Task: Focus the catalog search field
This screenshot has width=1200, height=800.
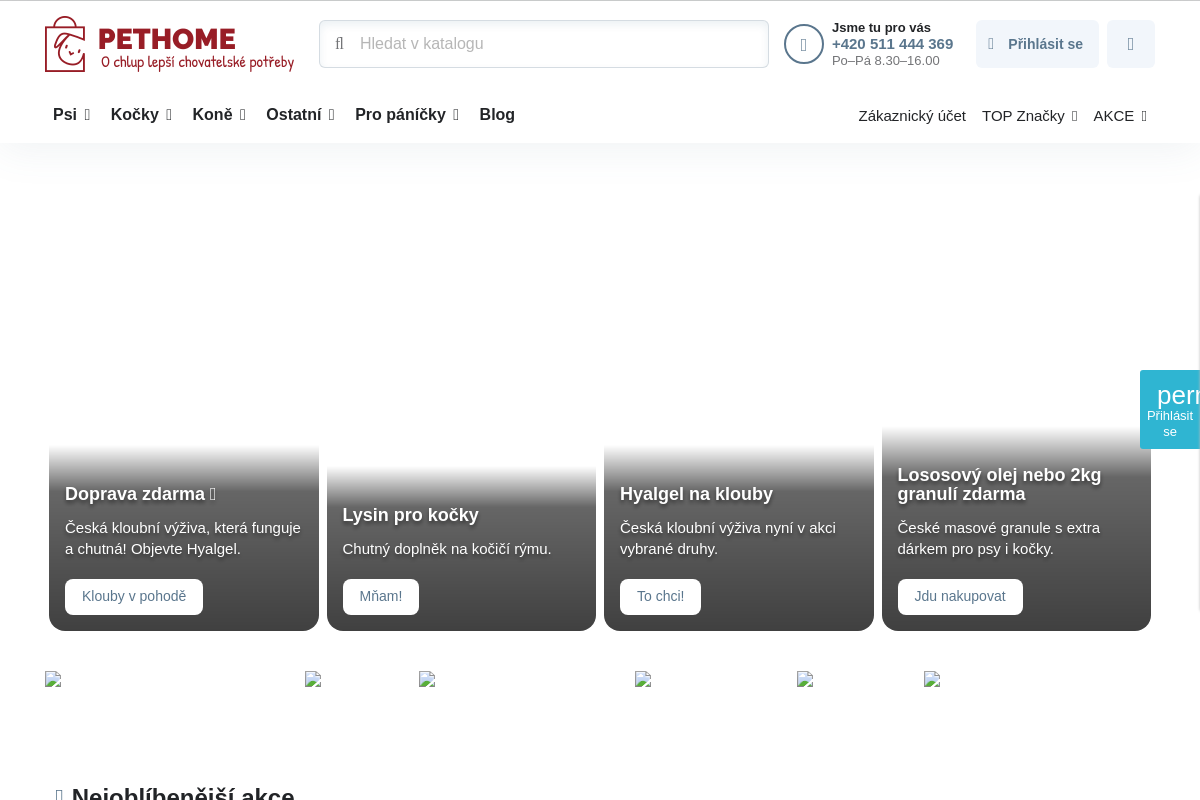Action: [544, 44]
